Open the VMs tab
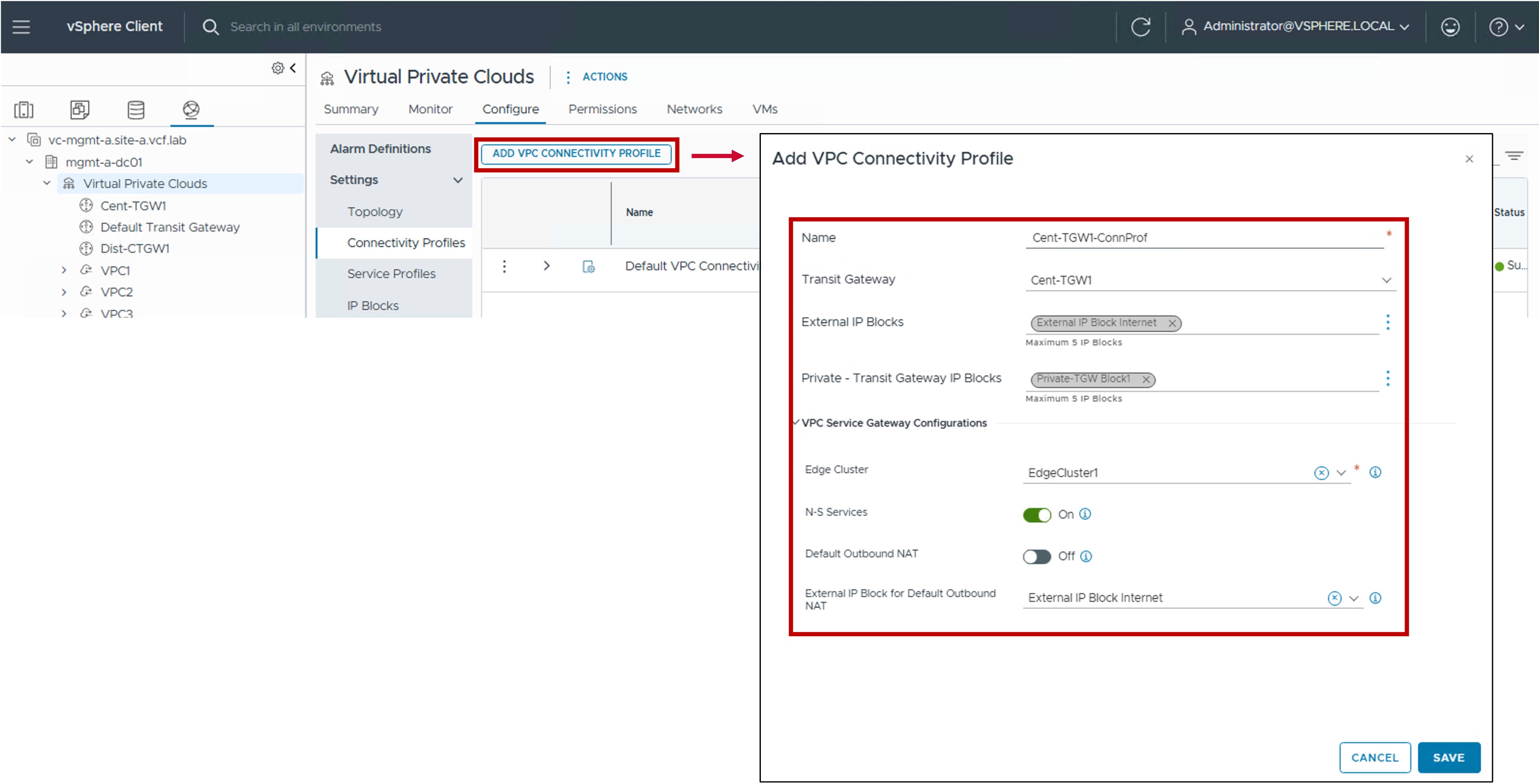Image resolution: width=1539 pixels, height=784 pixels. (x=765, y=109)
